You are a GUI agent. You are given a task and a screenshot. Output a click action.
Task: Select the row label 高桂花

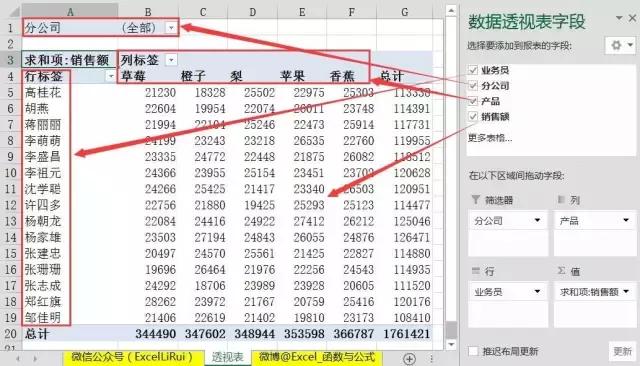click(x=43, y=93)
